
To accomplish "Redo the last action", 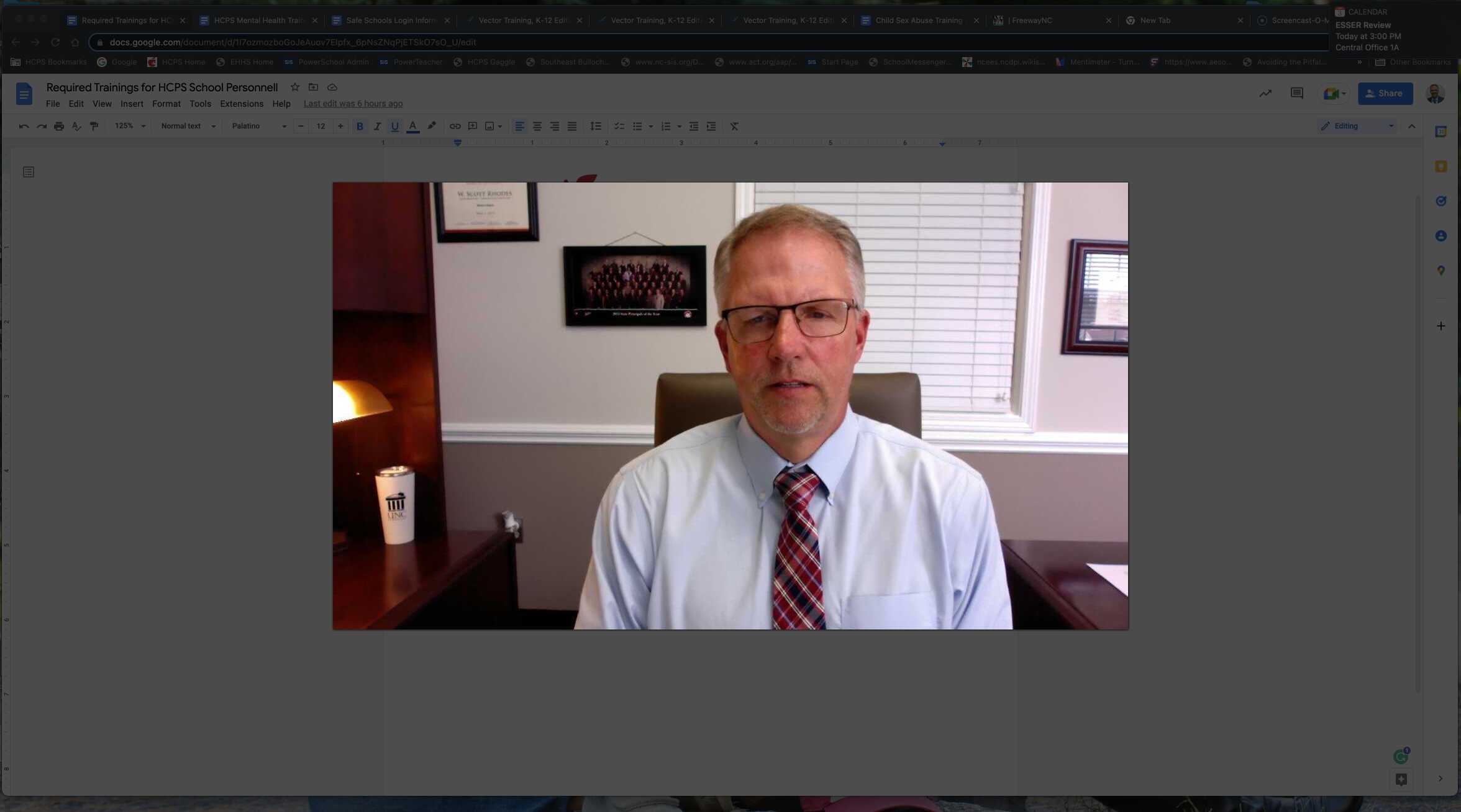I will (42, 126).
